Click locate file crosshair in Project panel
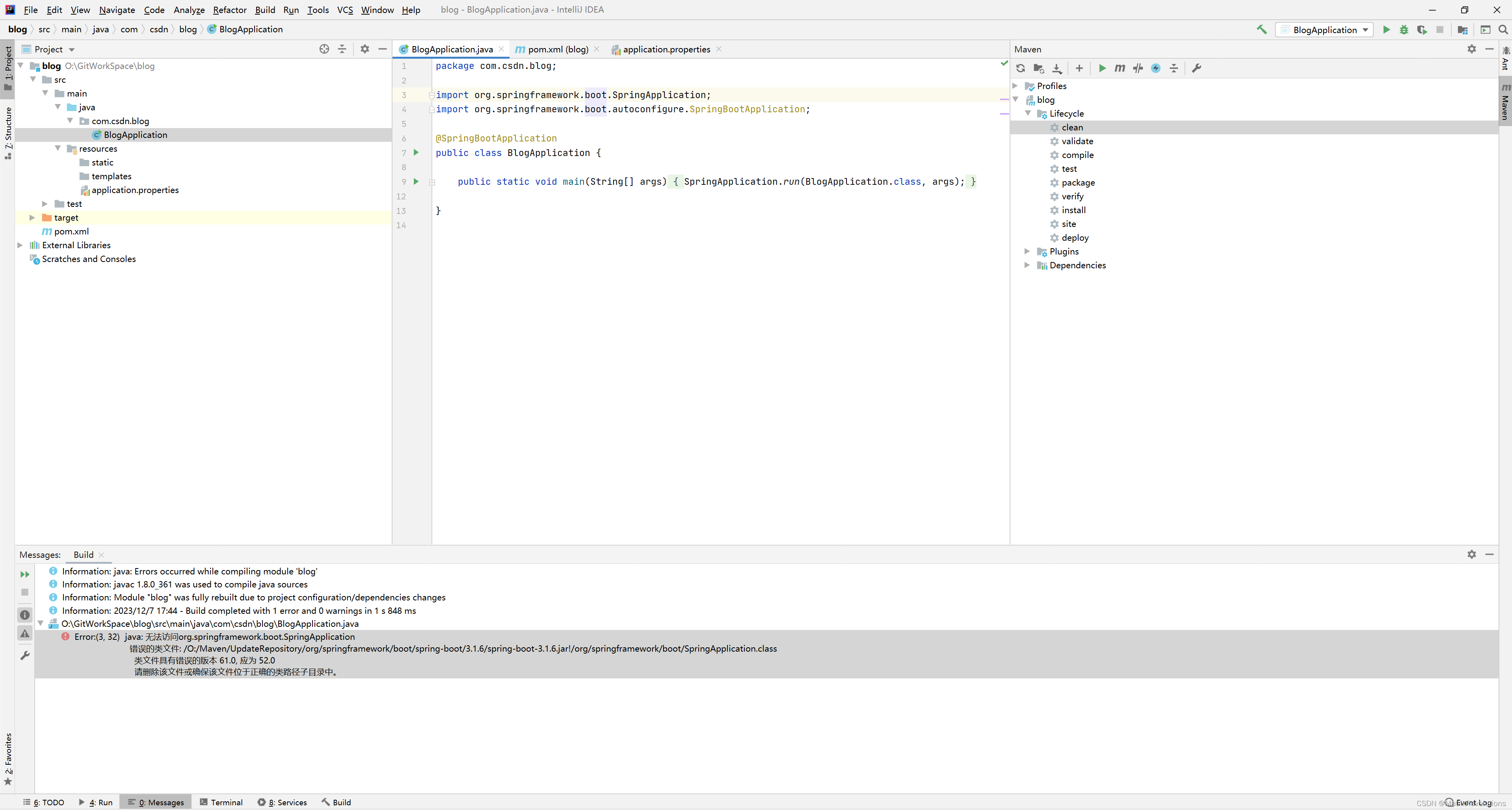Image resolution: width=1512 pixels, height=810 pixels. tap(324, 49)
